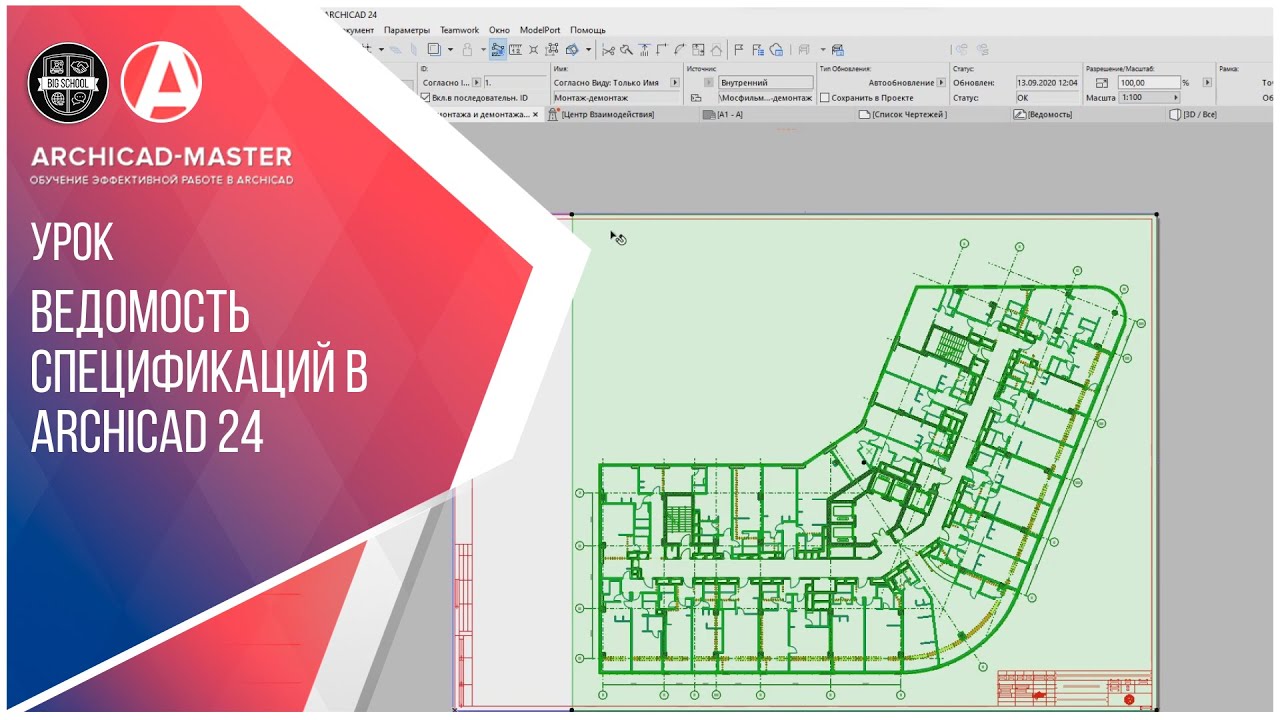Open dropdown arrow before layout publish icon
Image resolution: width=1280 pixels, height=720 pixels.
823,50
